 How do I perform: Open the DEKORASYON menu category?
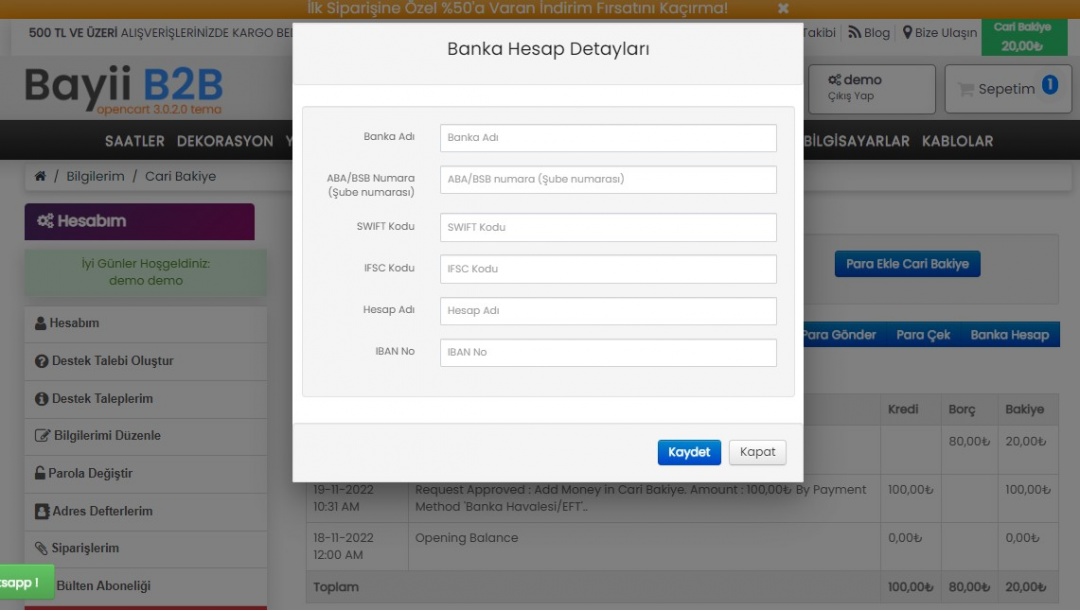coord(232,141)
